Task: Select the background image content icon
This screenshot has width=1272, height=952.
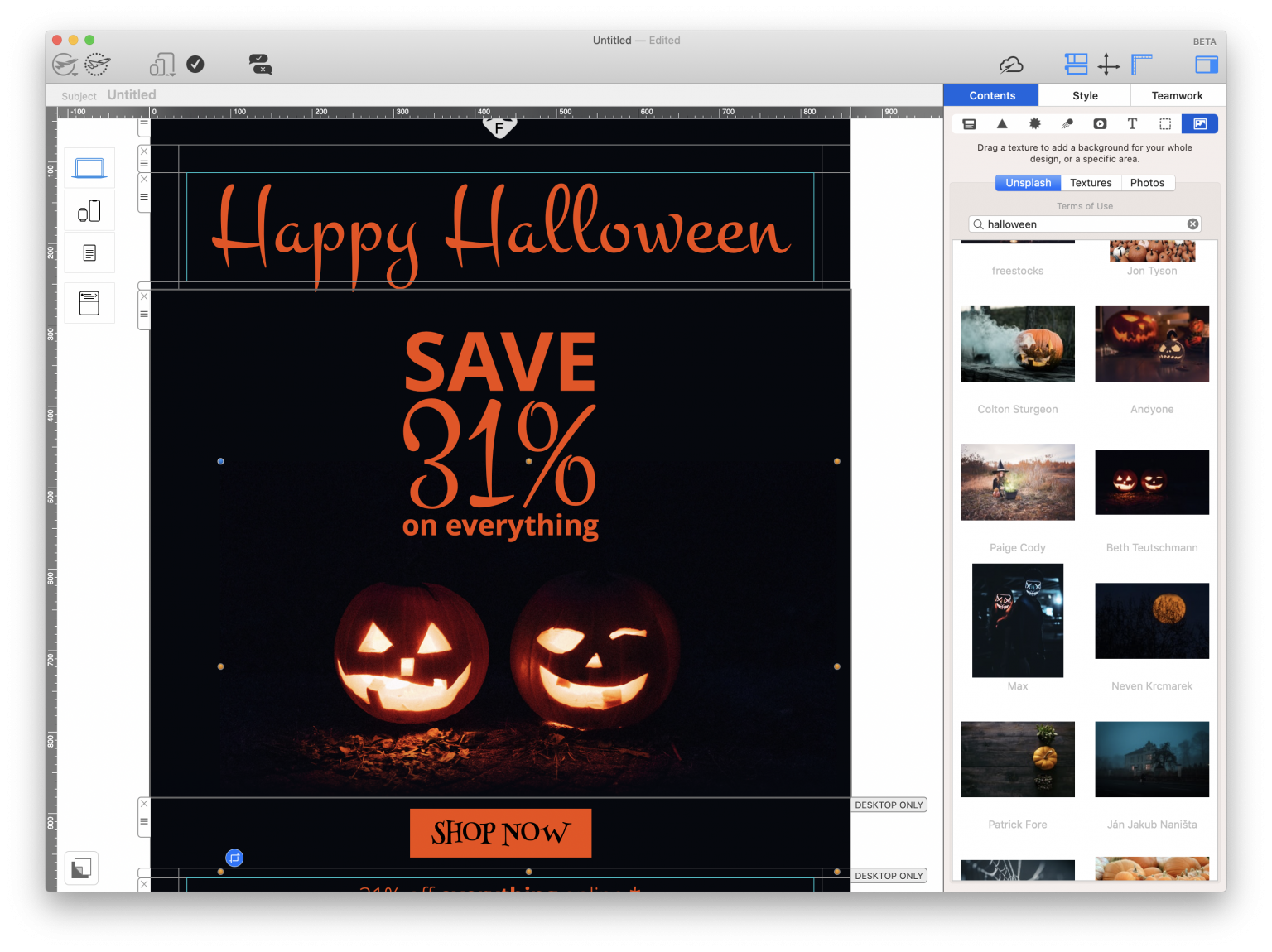Action: pyautogui.click(x=1198, y=123)
